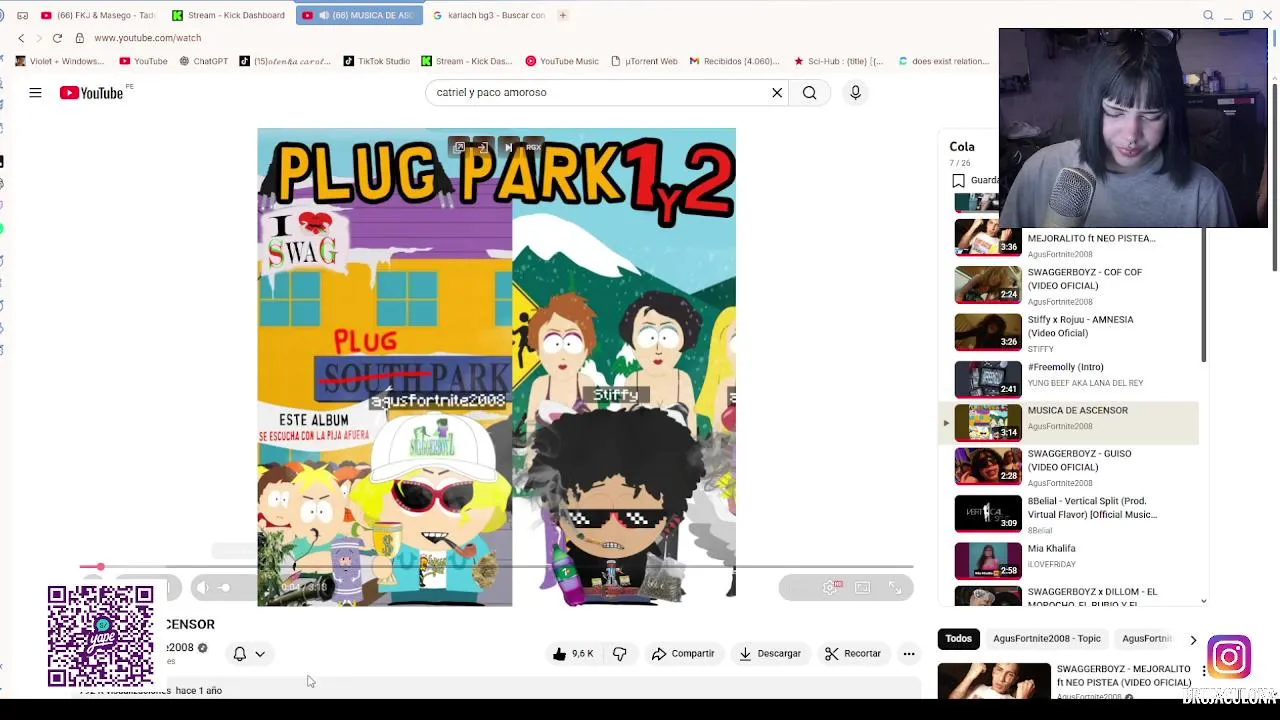
Task: Open the YouTube guide hamburger menu
Action: [35, 93]
